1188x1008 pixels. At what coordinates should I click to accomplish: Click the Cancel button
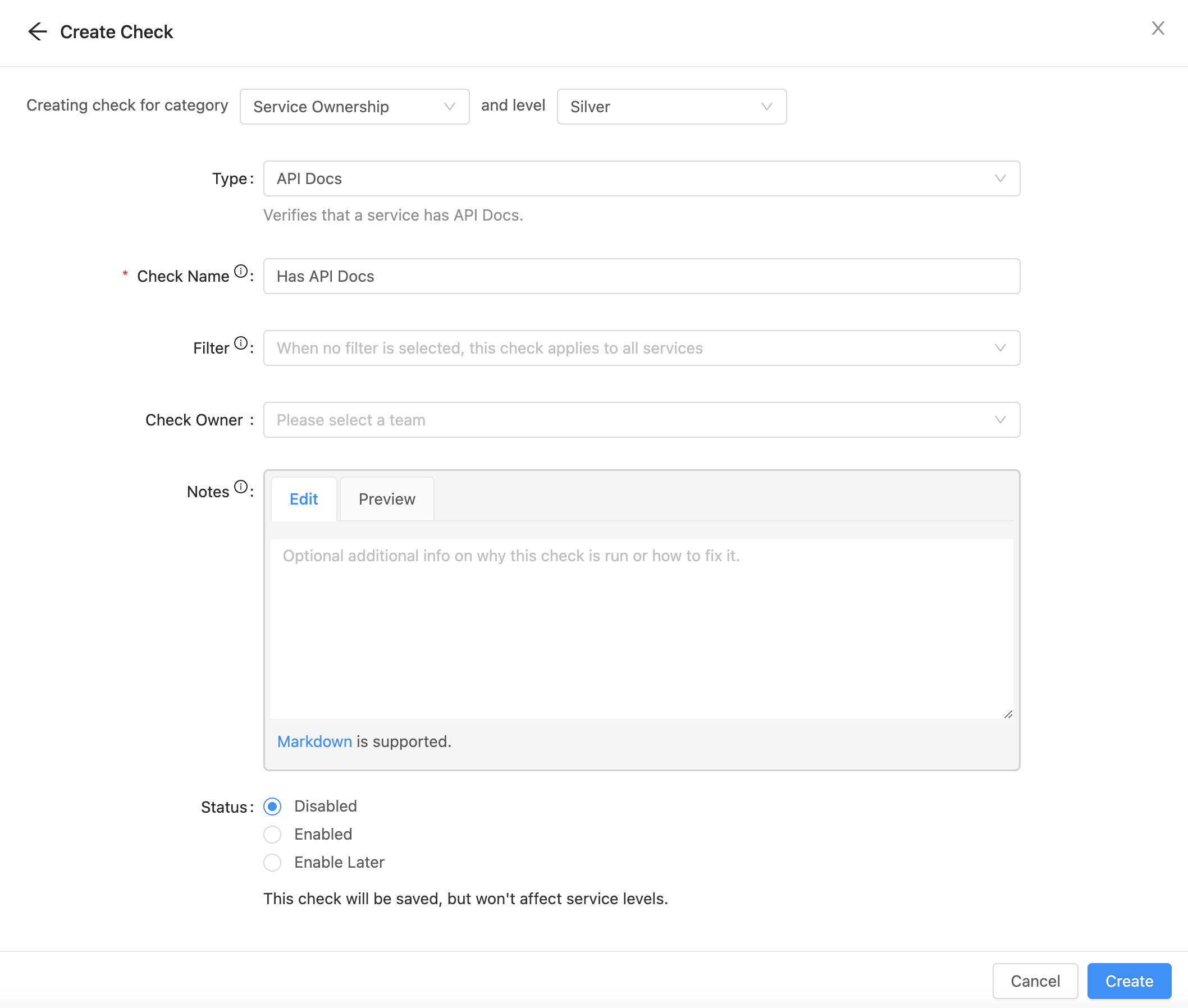1035,981
